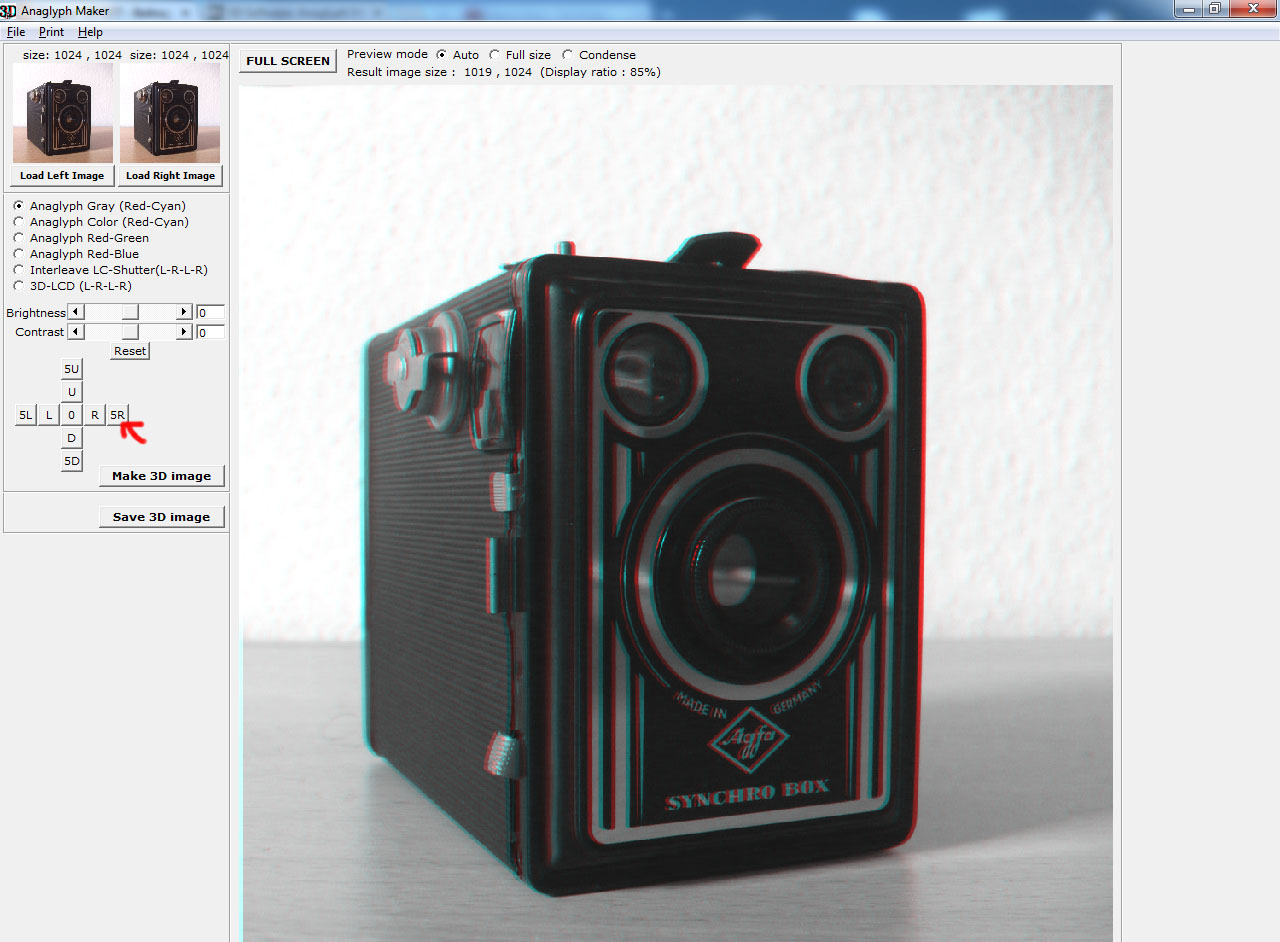Click the anaglyph preview image
1280x942 pixels.
pos(677,513)
